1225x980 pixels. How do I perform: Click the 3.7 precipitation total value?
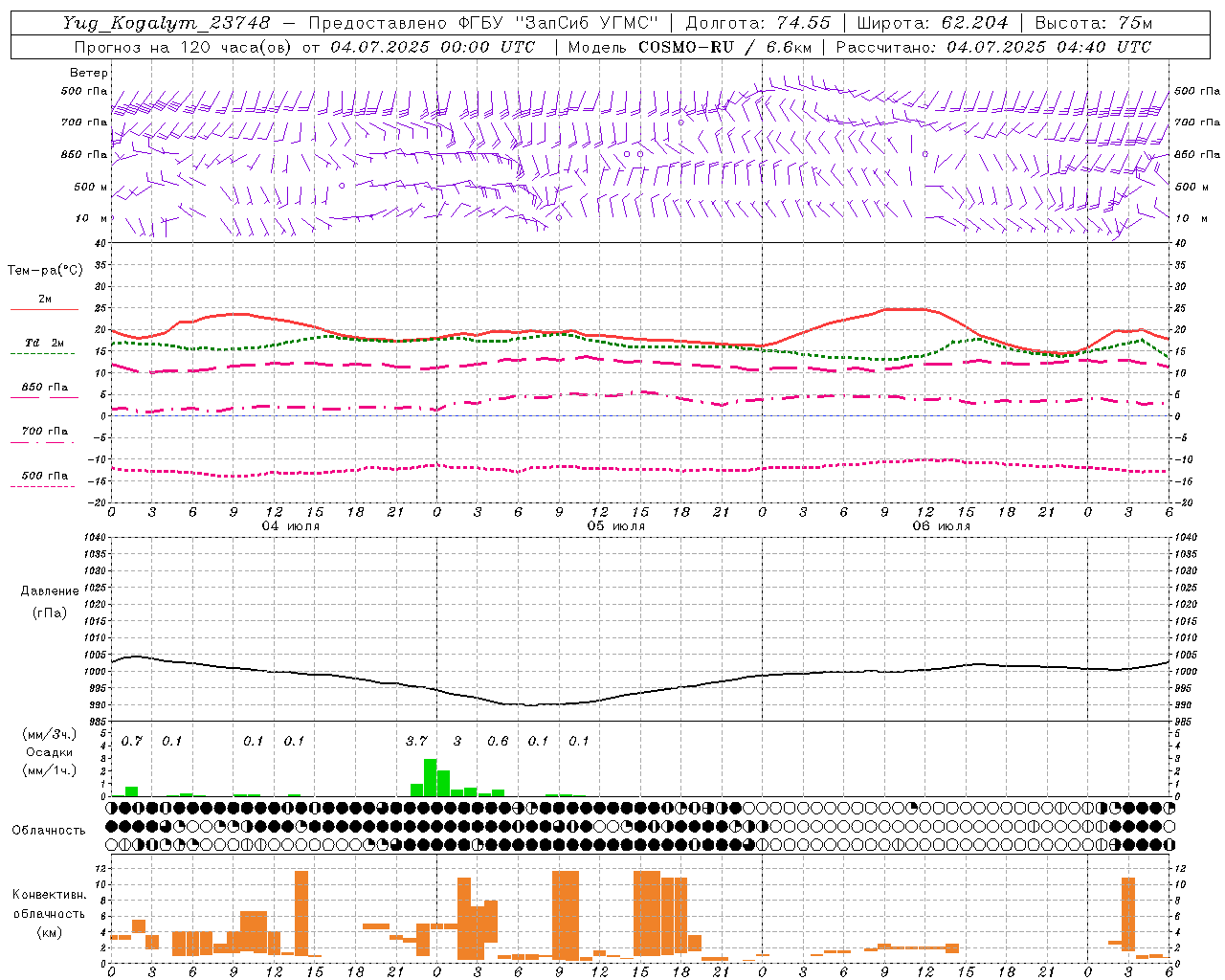(416, 741)
